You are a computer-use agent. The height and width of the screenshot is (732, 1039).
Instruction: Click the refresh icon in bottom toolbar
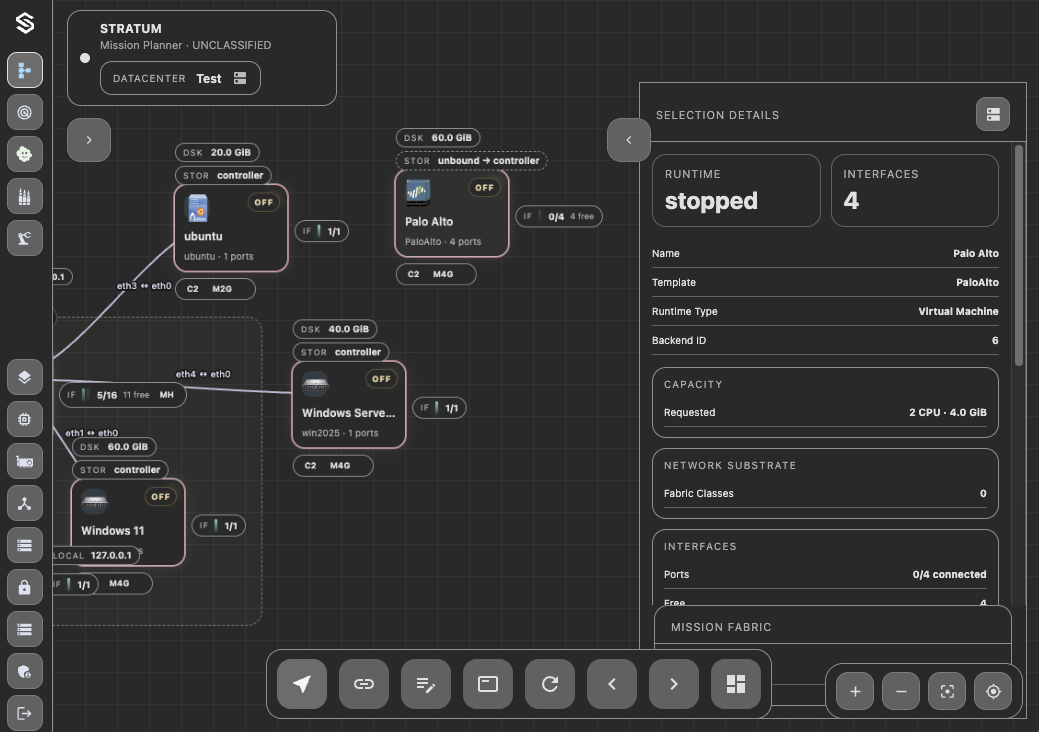550,684
